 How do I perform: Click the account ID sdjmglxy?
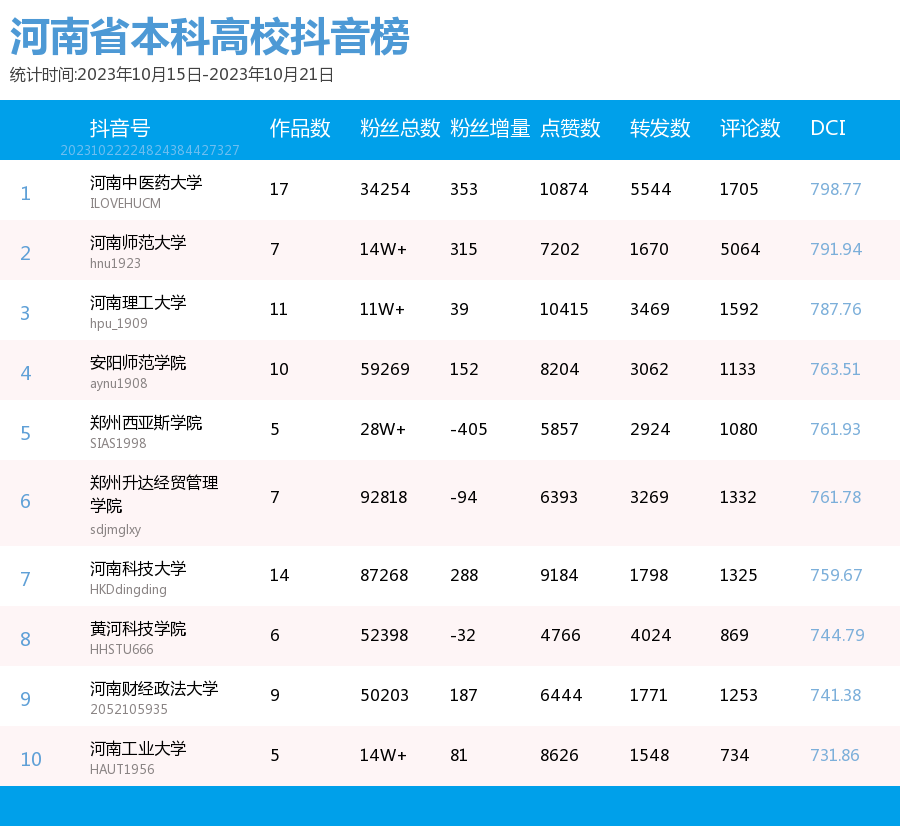point(115,529)
